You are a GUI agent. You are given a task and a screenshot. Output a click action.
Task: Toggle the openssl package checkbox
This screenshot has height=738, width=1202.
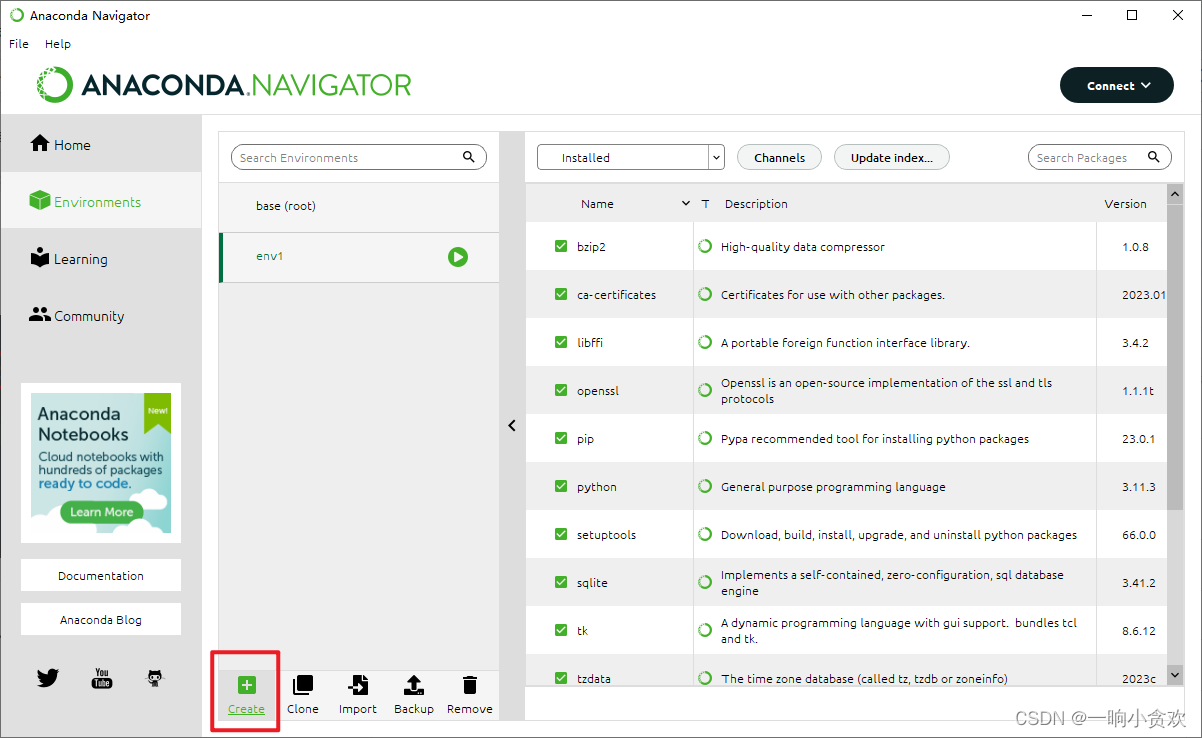coord(561,390)
